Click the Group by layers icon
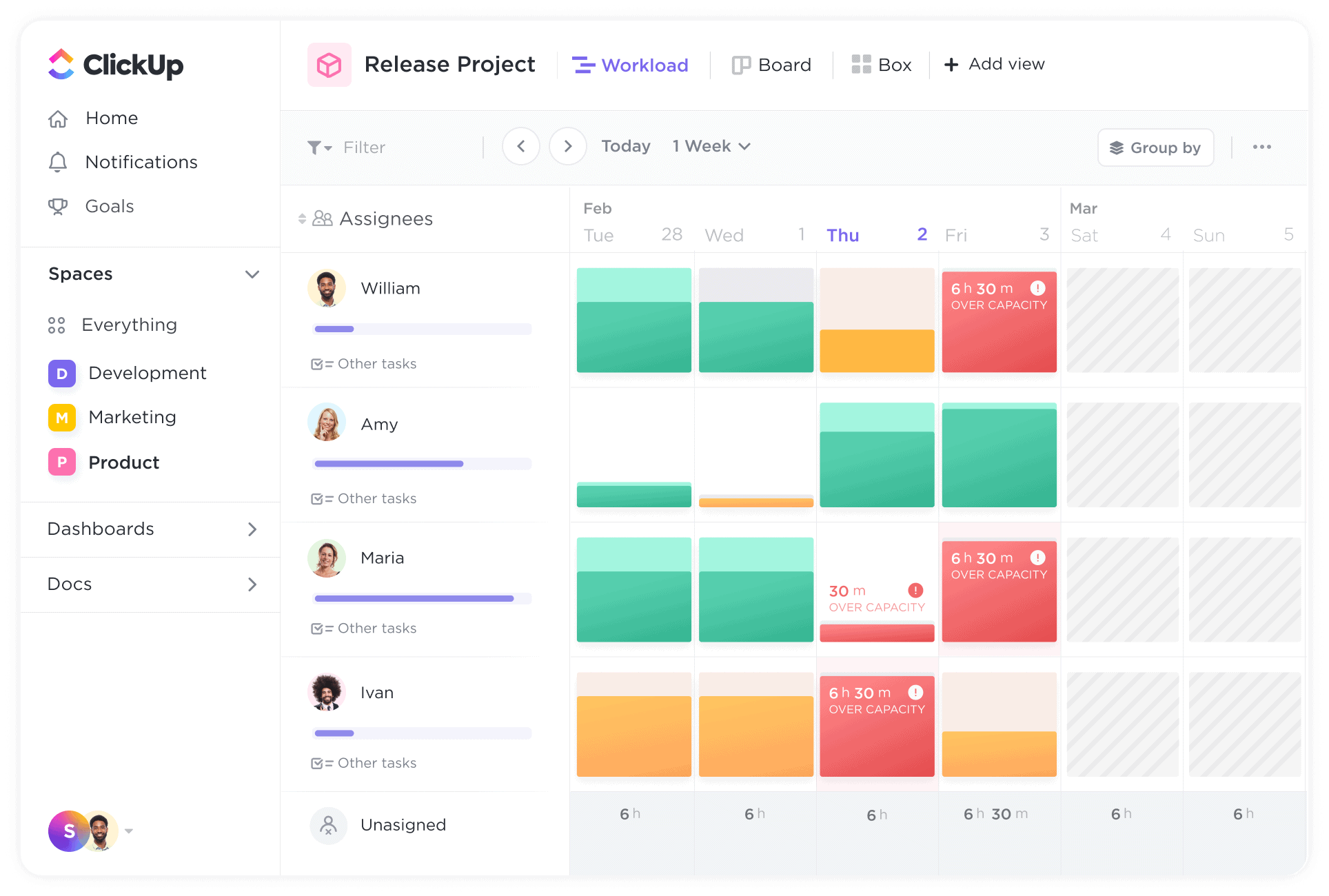 click(1113, 148)
